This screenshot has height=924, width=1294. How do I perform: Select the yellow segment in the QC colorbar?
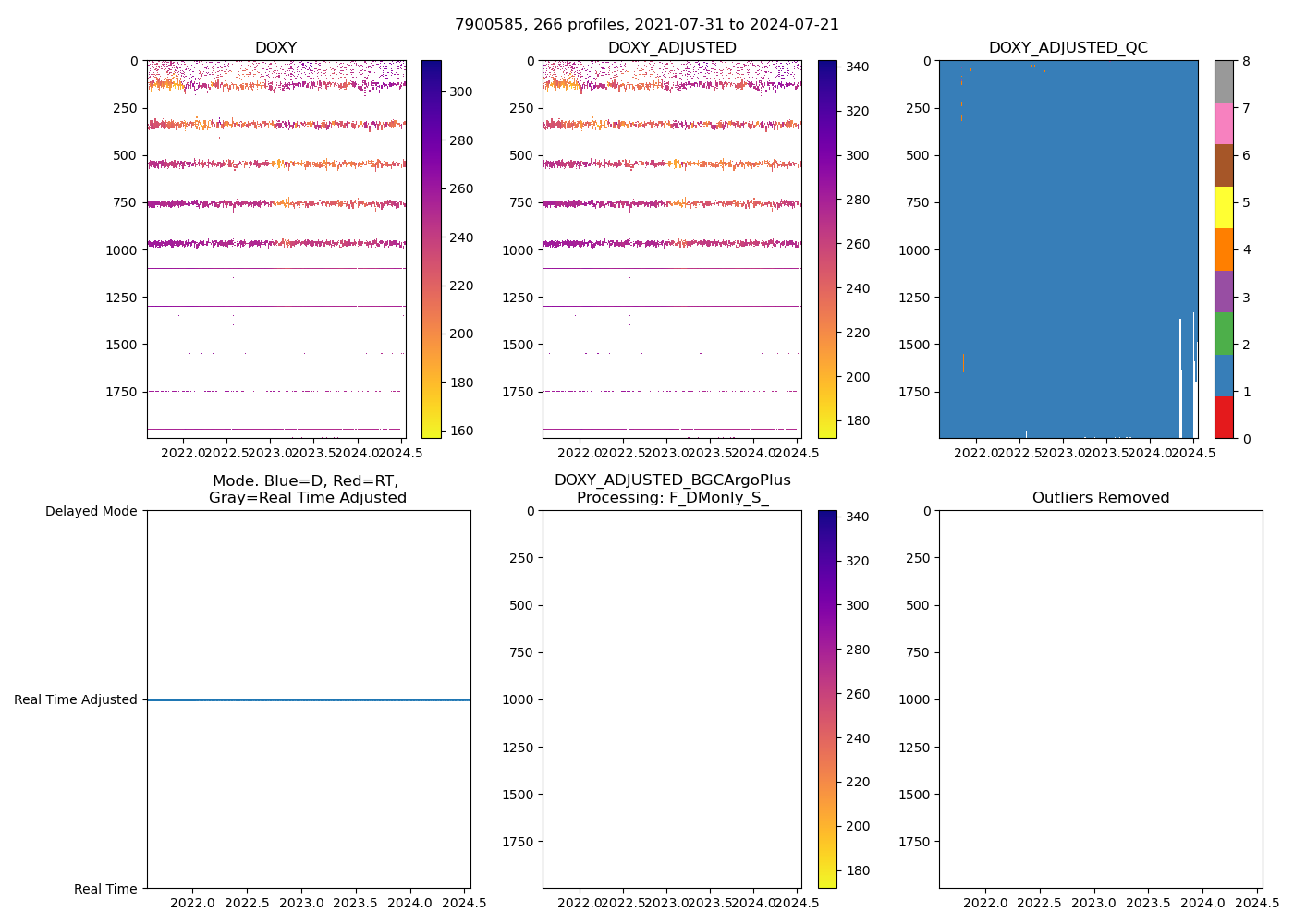pyautogui.click(x=1224, y=207)
